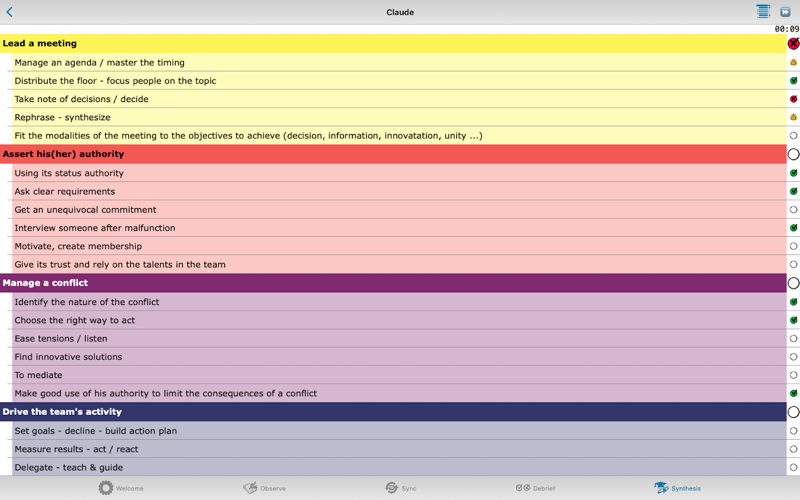Go to the Debrief tab
Image resolution: width=800 pixels, height=500 pixels.
[x=535, y=488]
